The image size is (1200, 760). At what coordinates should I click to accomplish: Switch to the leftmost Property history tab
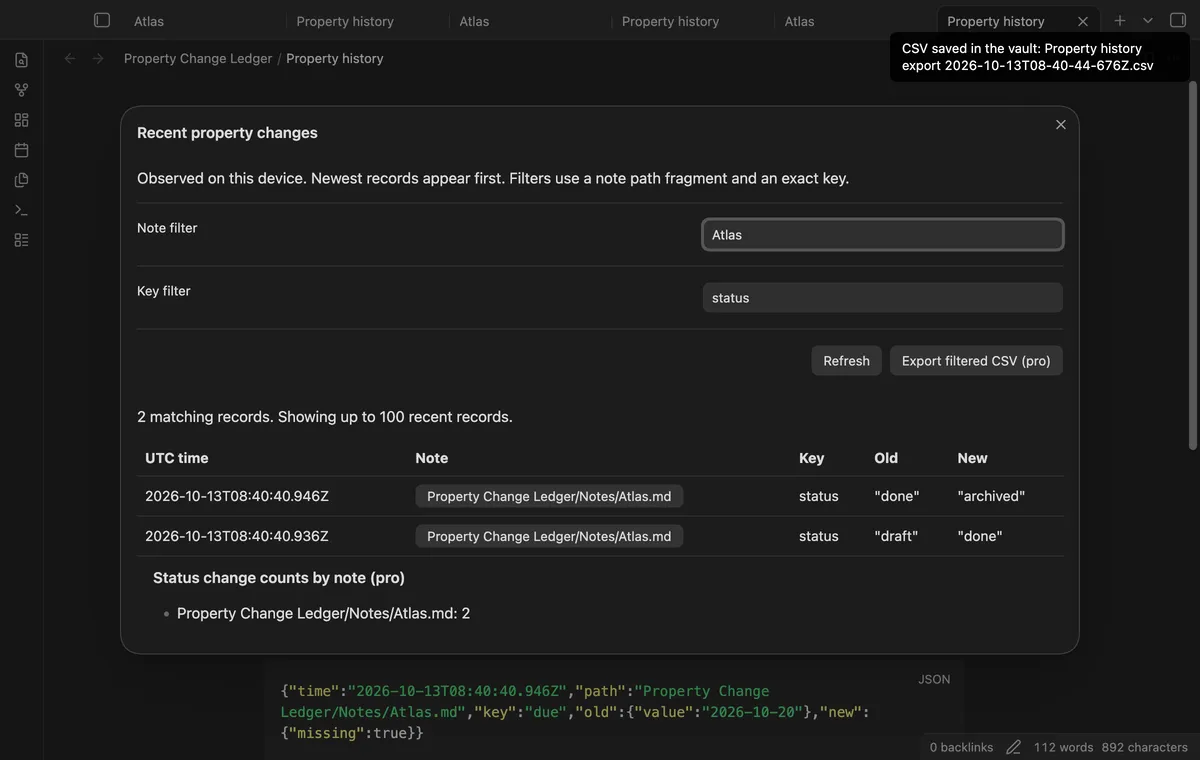pos(345,21)
